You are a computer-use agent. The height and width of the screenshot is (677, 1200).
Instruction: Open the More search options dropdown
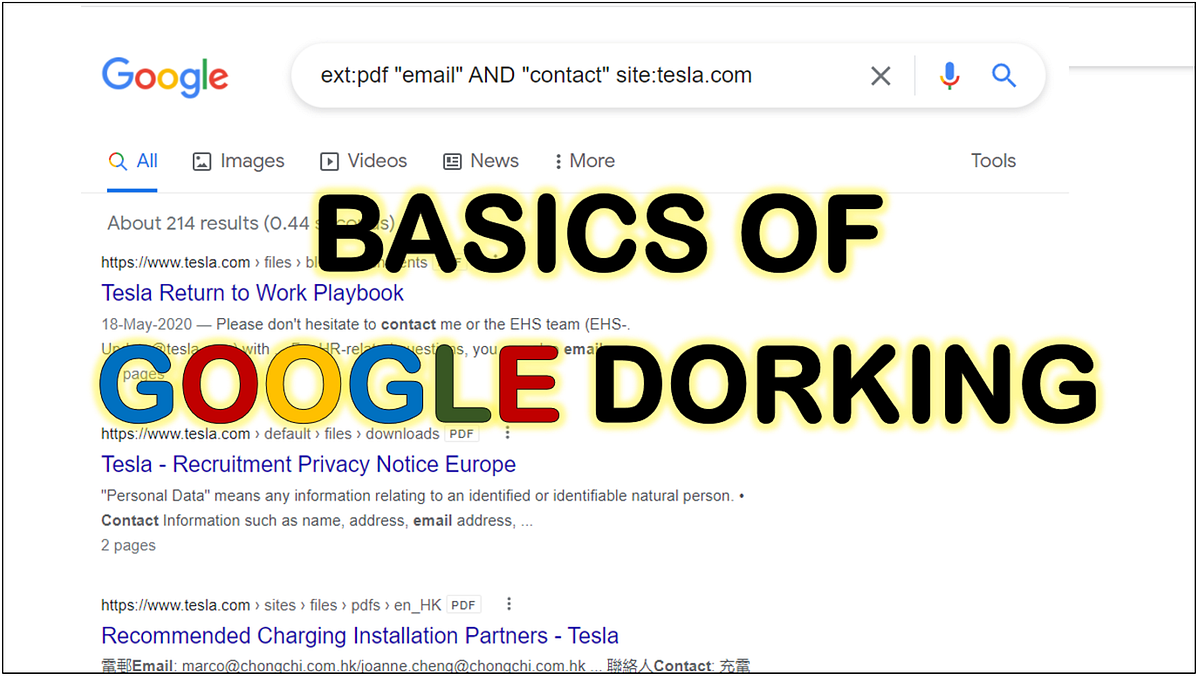[x=583, y=160]
